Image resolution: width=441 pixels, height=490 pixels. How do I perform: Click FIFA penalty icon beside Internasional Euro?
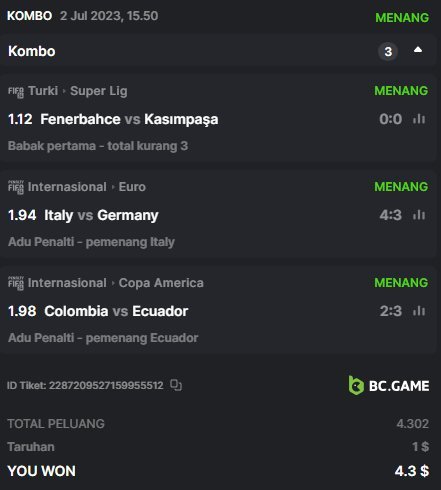(x=16, y=187)
